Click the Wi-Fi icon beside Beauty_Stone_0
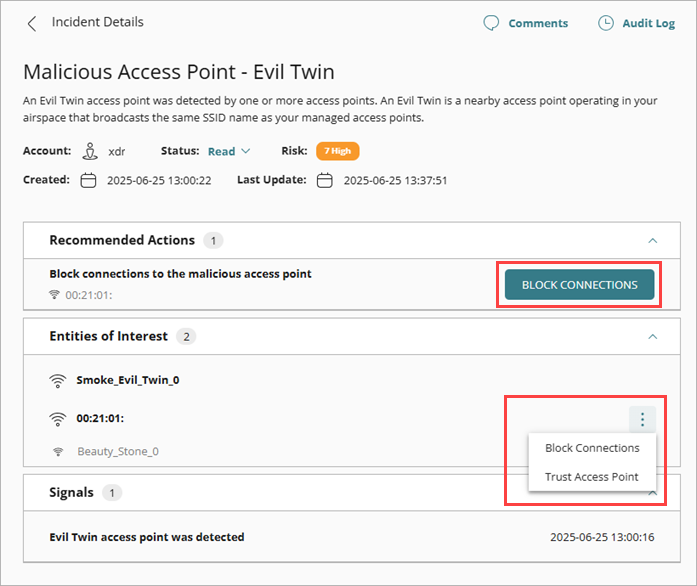Image resolution: width=697 pixels, height=586 pixels. [58, 452]
